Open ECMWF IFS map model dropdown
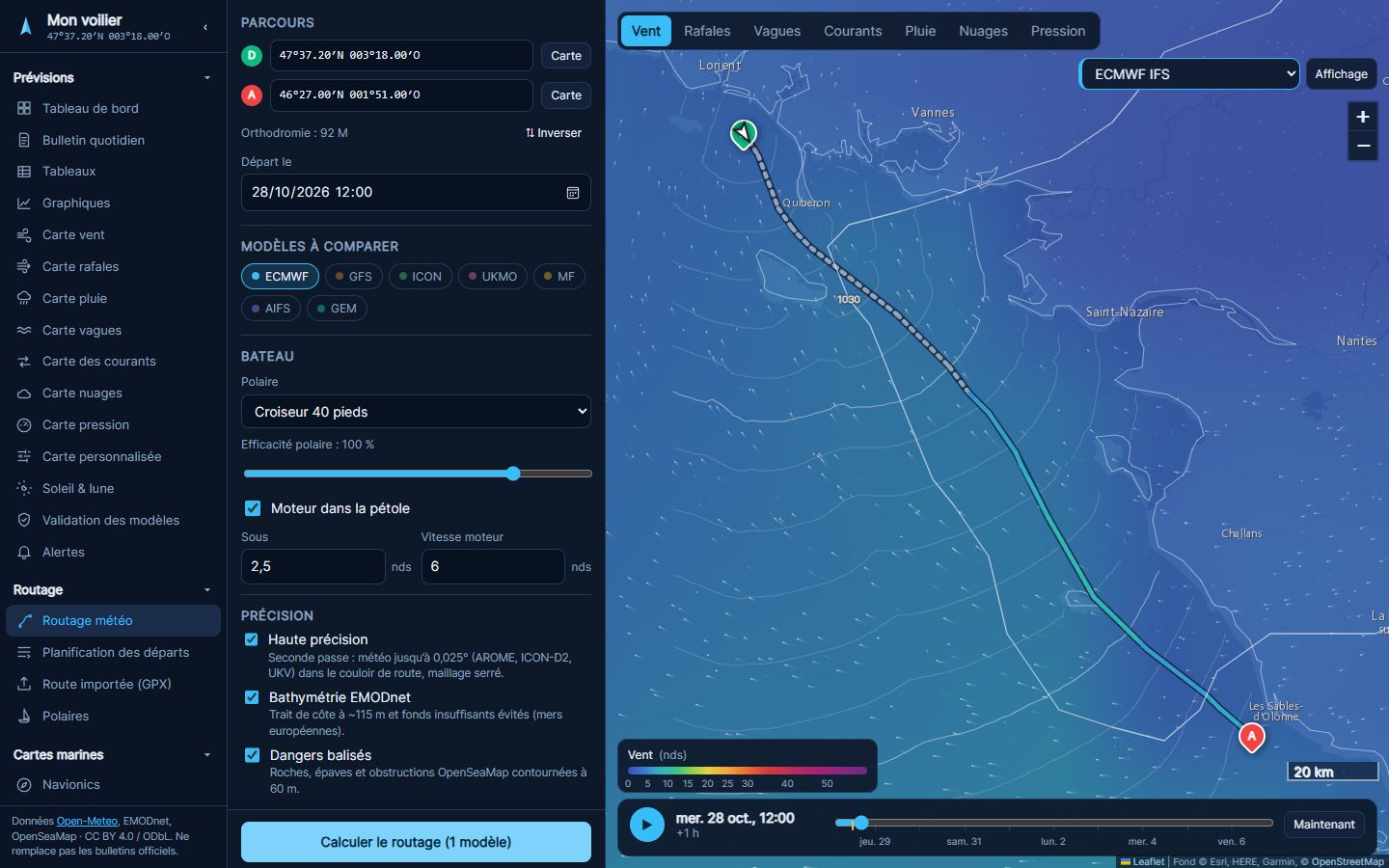The width and height of the screenshot is (1389, 868). 1190,74
